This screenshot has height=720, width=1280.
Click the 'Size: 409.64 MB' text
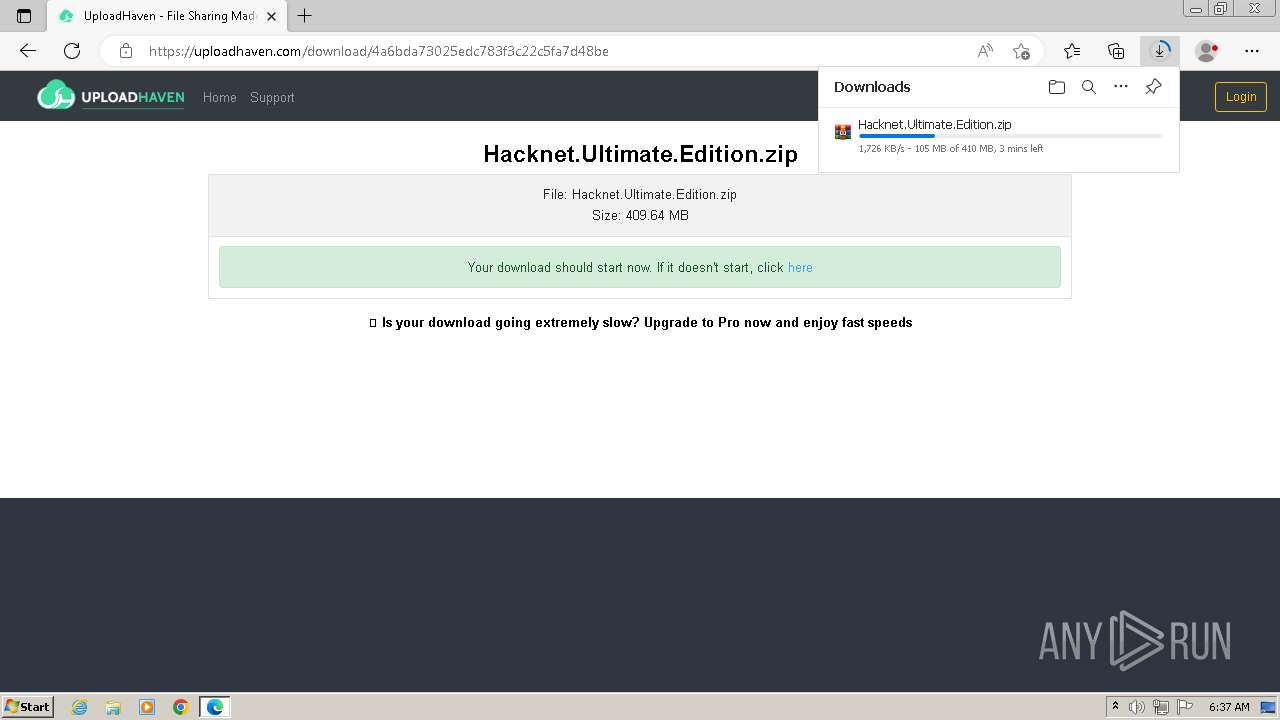click(x=640, y=216)
